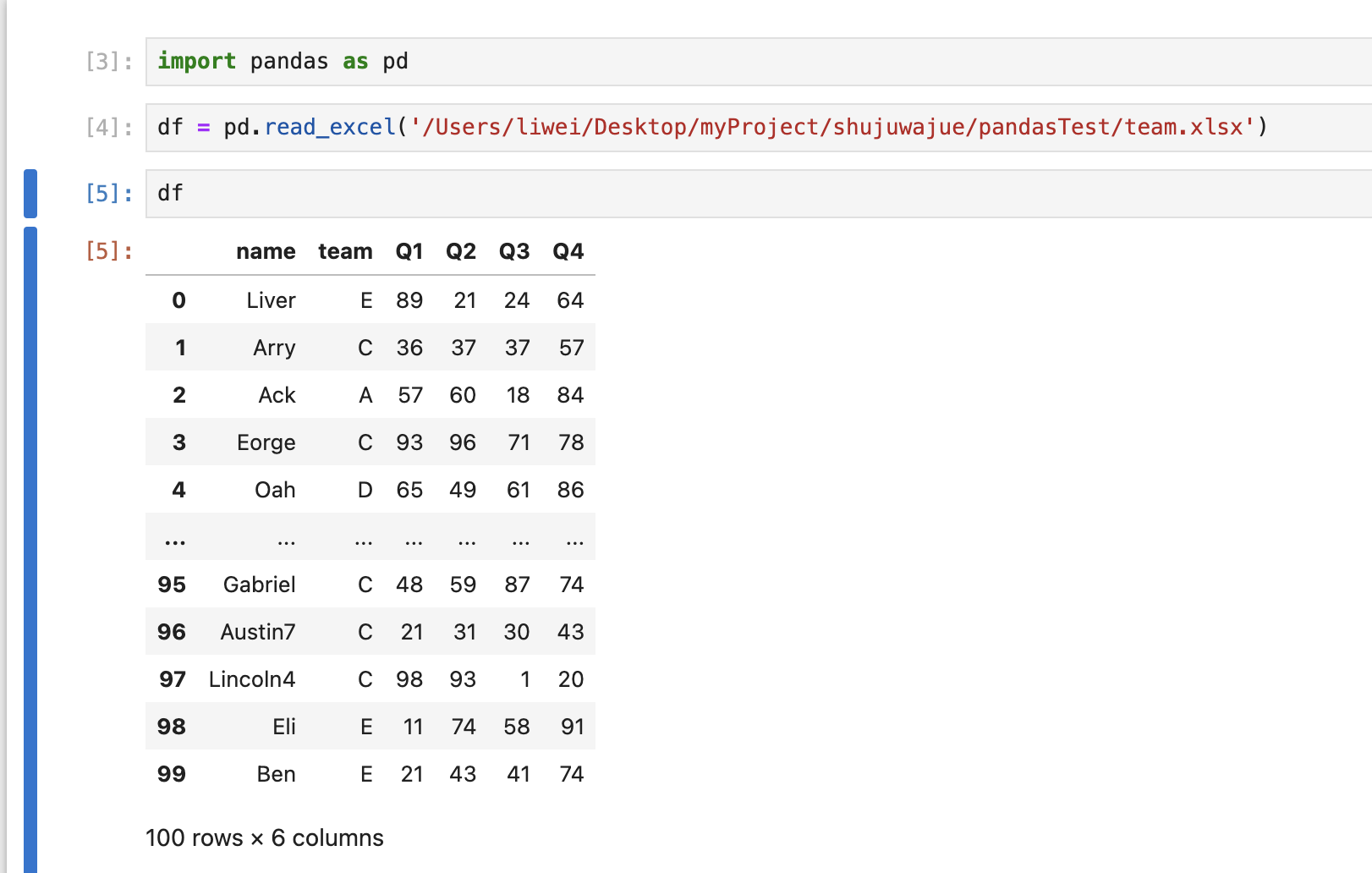1372x873 pixels.
Task: Click the name cell 'Gabriel'
Action: [260, 585]
